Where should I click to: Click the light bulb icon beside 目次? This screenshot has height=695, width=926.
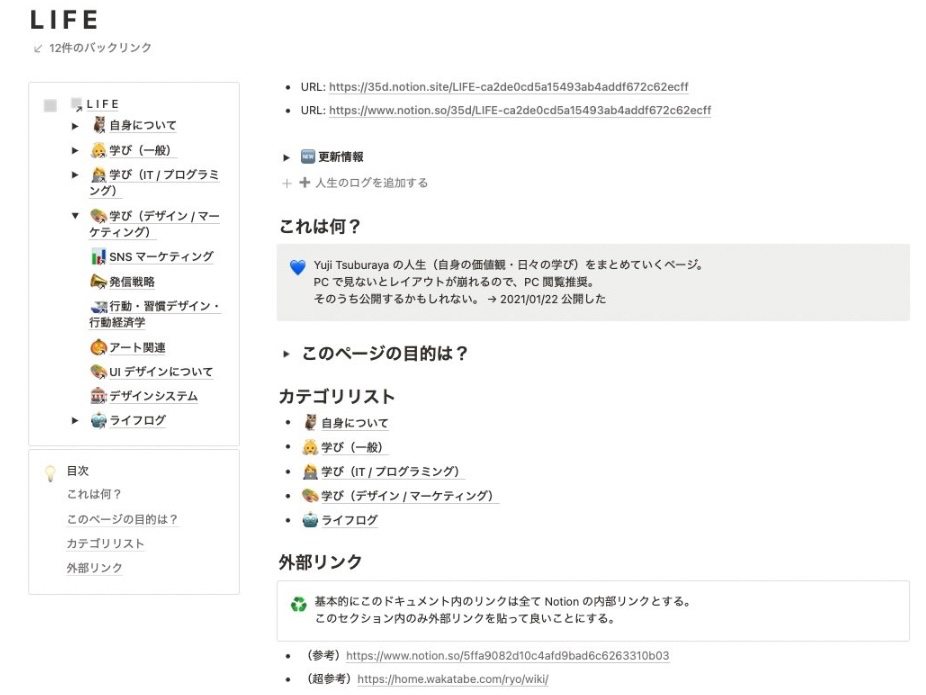tap(50, 473)
